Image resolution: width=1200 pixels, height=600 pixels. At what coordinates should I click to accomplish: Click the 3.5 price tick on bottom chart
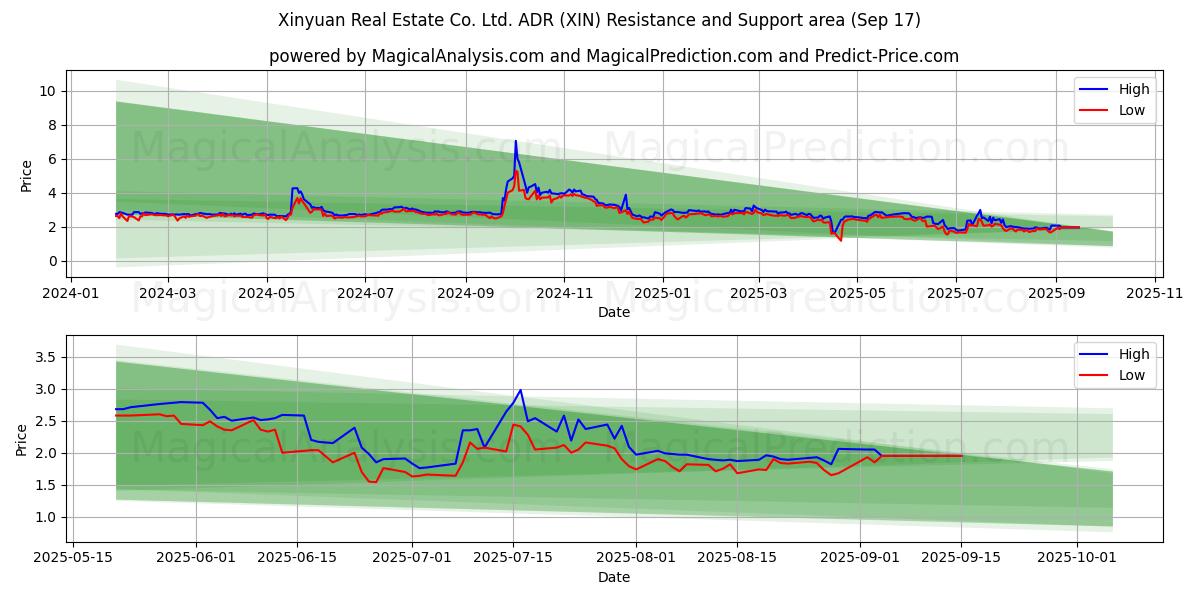tap(43, 357)
